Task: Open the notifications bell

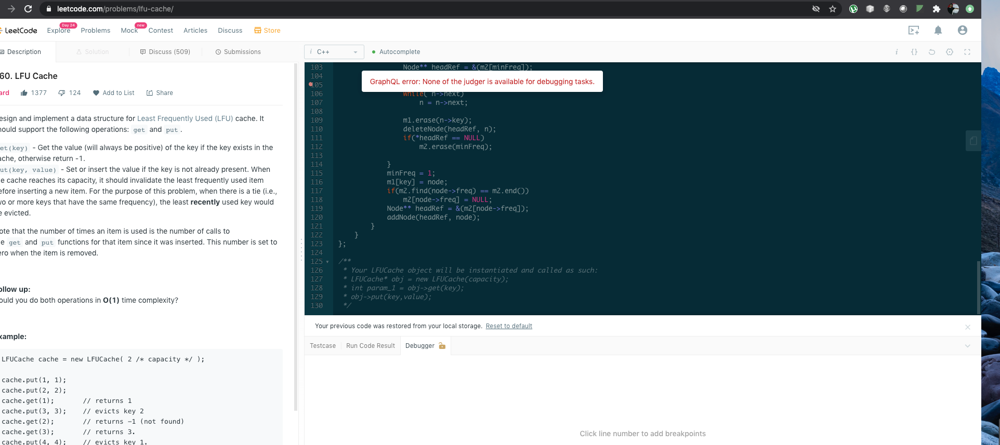Action: [x=938, y=30]
